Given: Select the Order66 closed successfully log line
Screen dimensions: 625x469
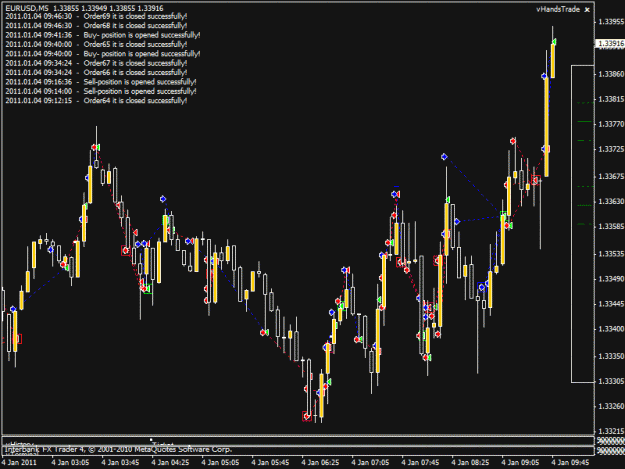Looking at the screenshot, I should point(96,73).
